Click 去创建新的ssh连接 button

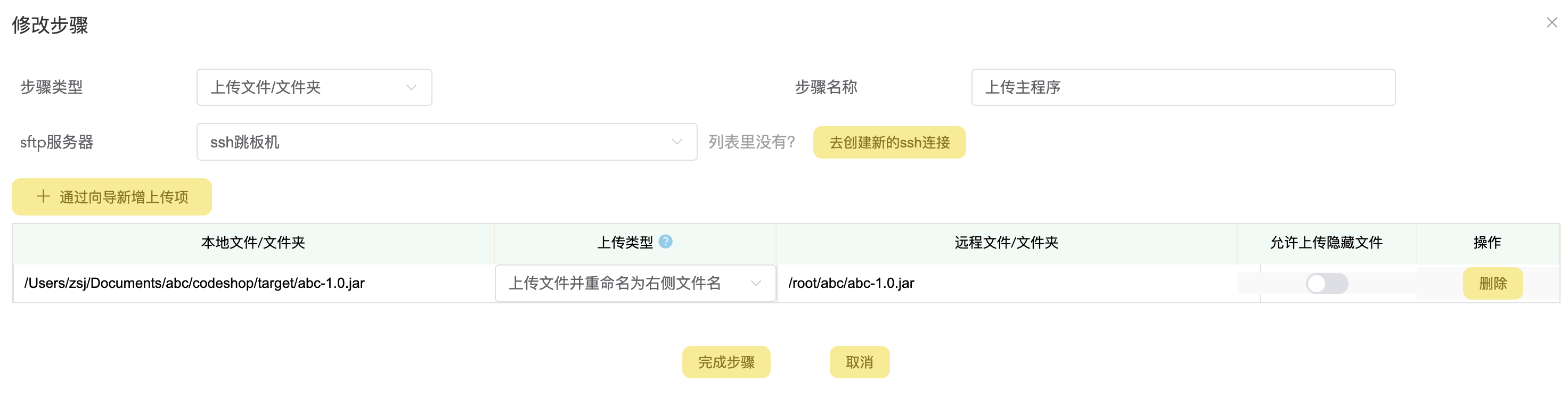[889, 142]
